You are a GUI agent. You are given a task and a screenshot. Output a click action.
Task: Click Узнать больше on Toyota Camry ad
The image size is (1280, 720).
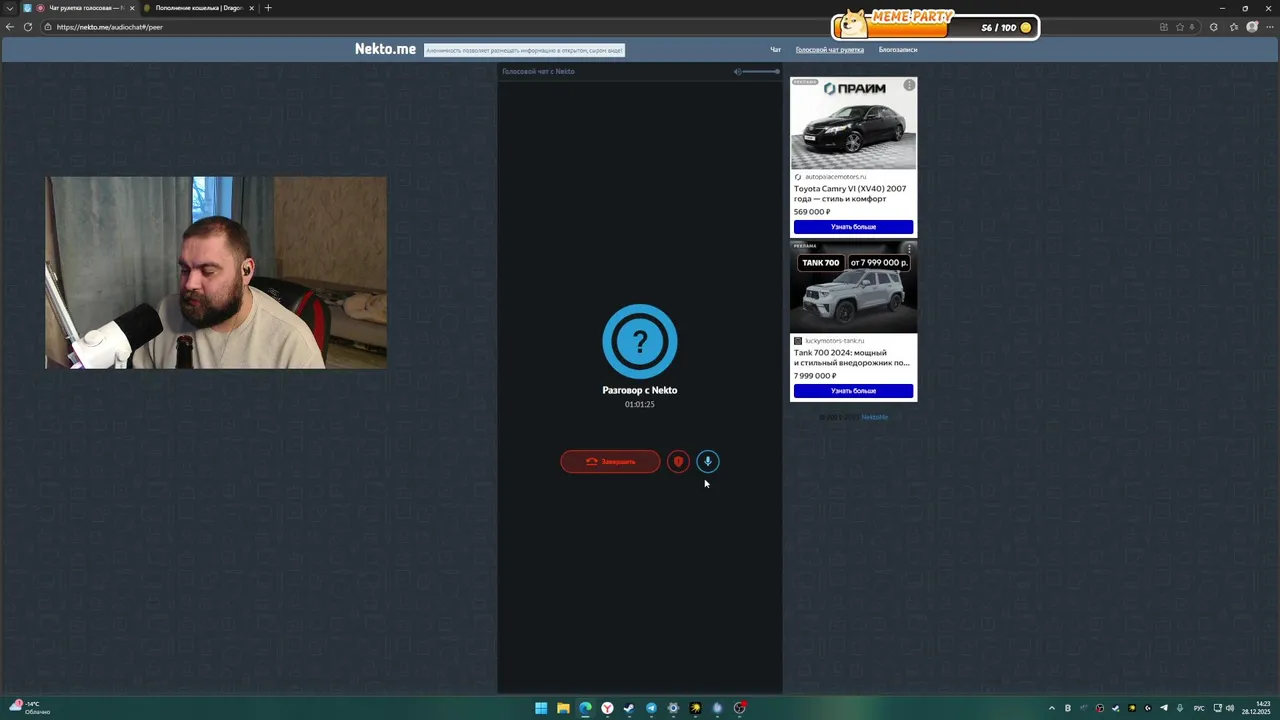click(853, 227)
